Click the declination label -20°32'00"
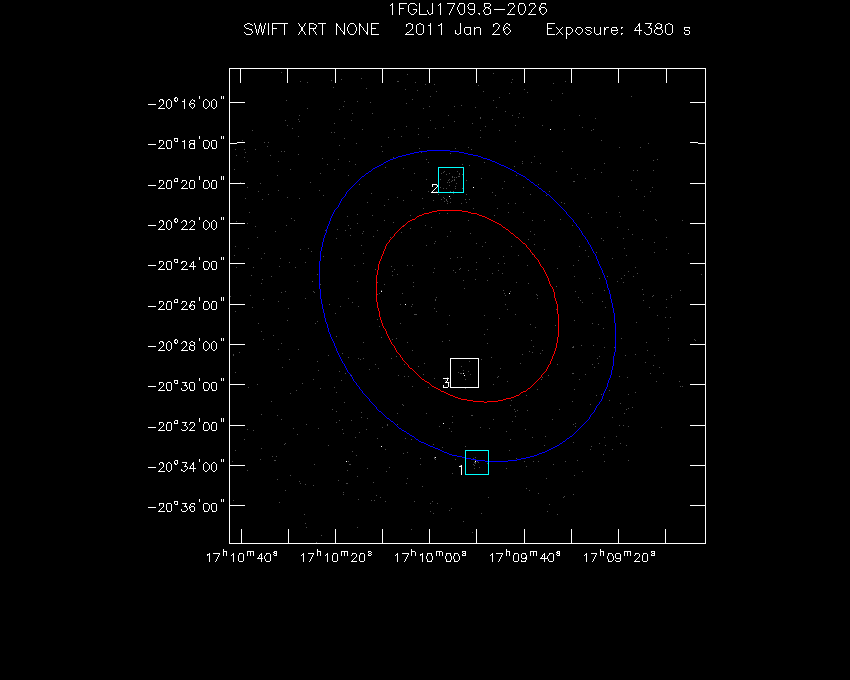 click(x=186, y=426)
